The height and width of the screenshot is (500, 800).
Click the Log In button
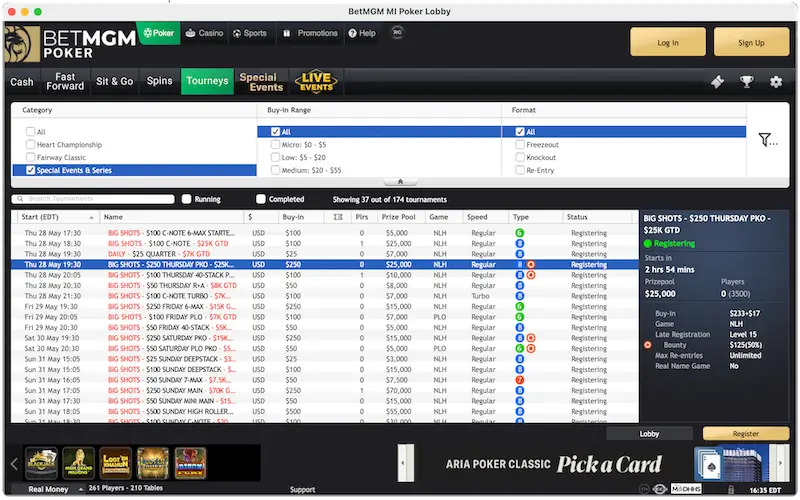click(668, 42)
